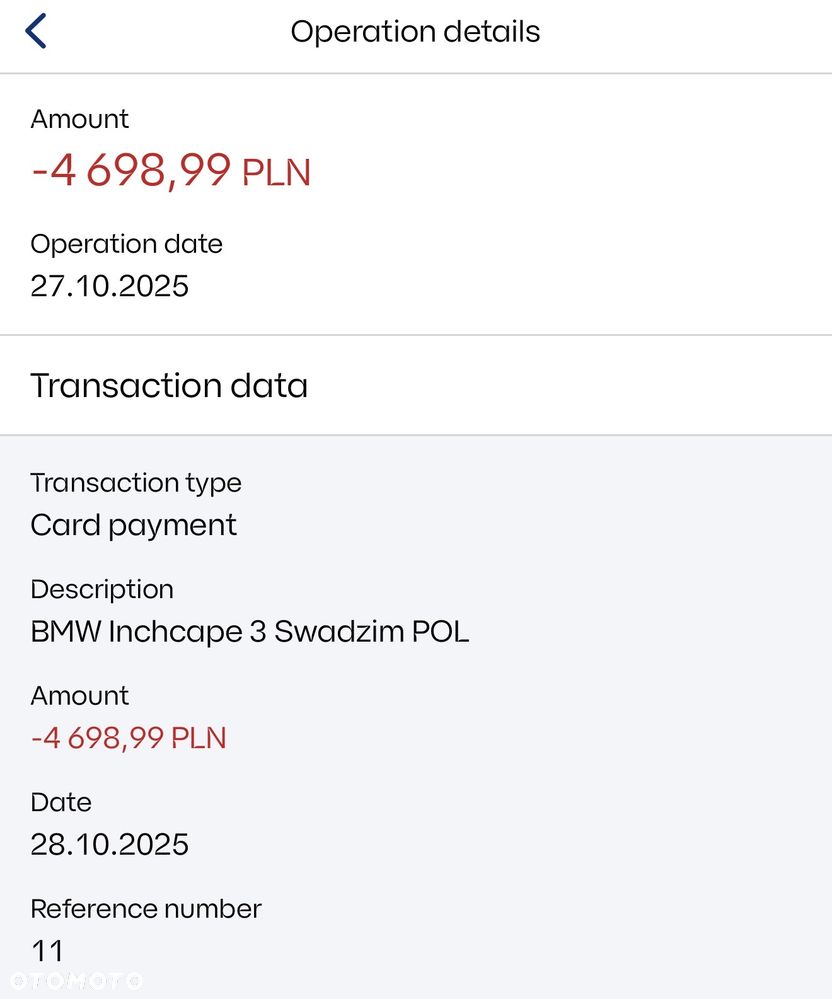832x999 pixels.
Task: Select the Reference number label
Action: (146, 909)
